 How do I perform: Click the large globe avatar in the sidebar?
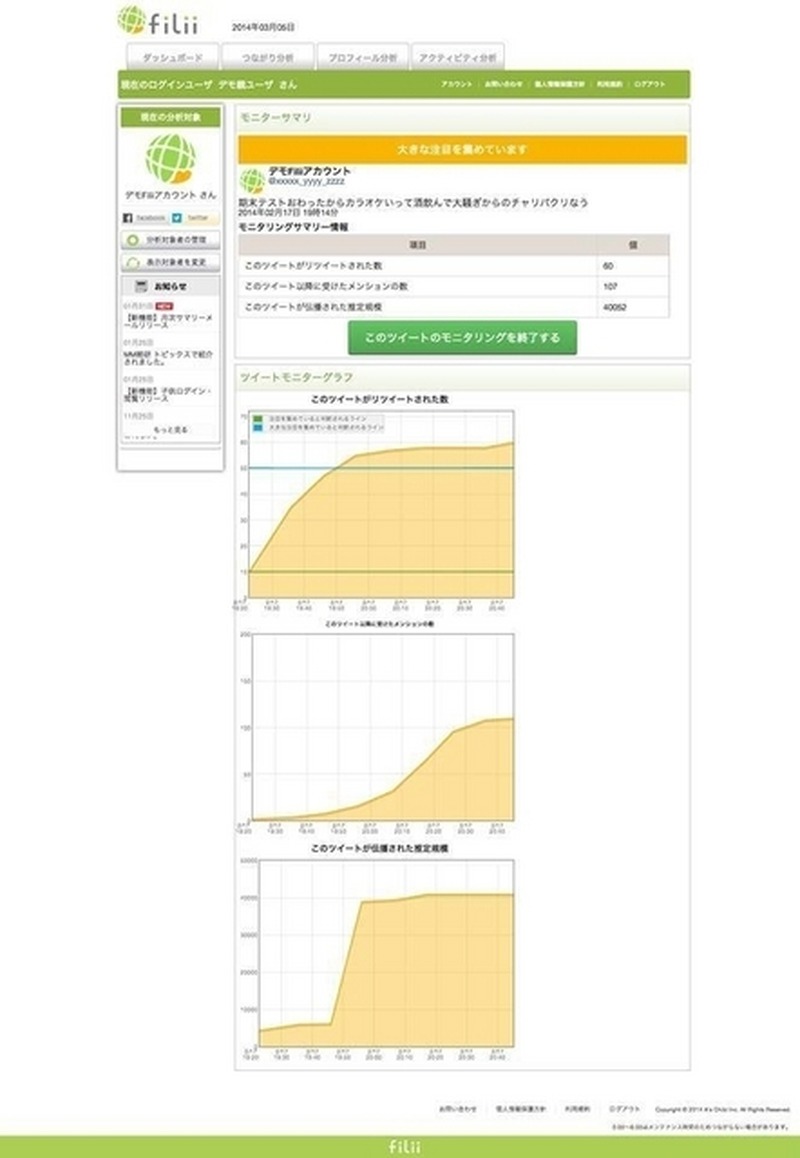(170, 159)
